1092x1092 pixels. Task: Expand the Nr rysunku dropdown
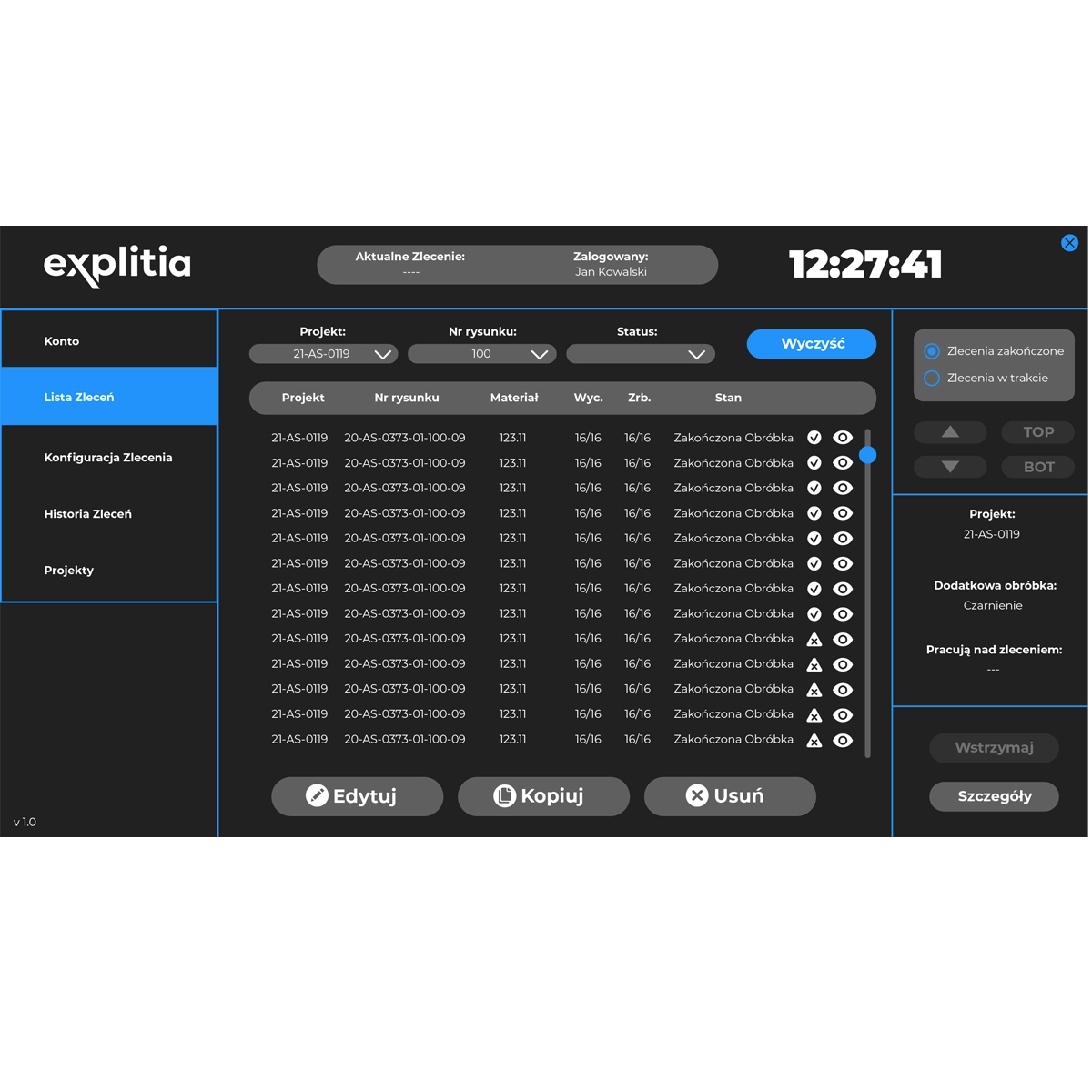pos(481,354)
